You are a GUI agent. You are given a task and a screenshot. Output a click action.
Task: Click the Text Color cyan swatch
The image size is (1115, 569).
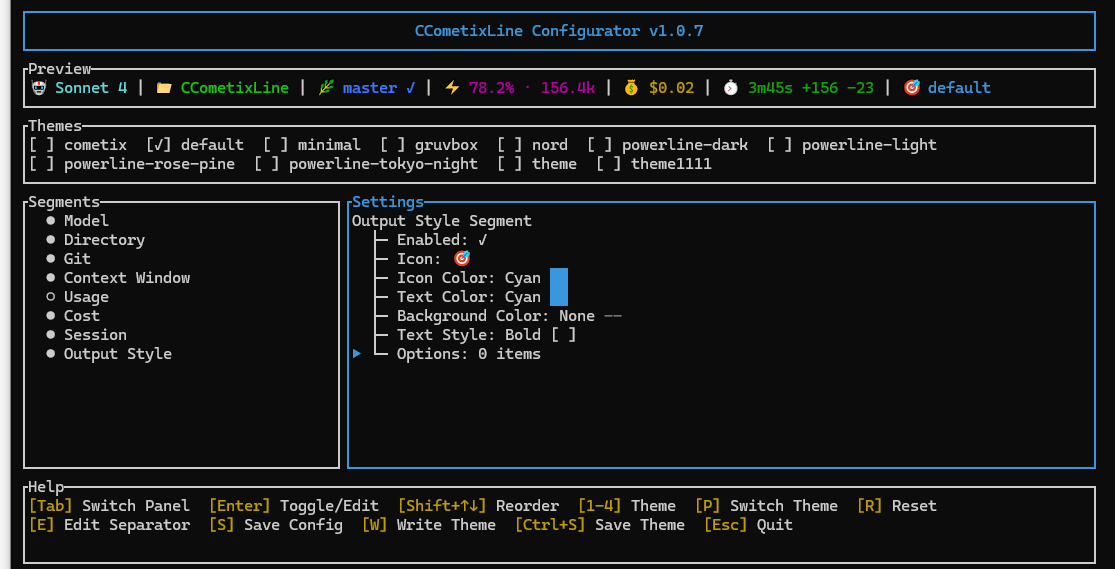click(x=559, y=297)
